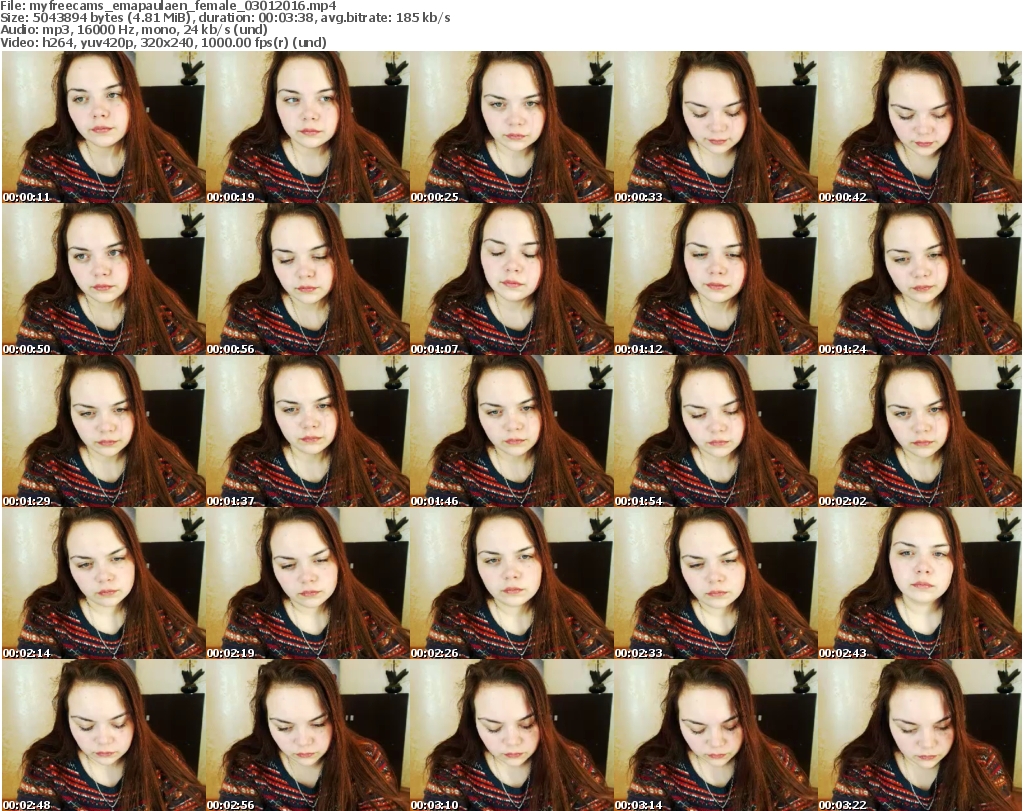The image size is (1024, 811).
Task: Pick the preview frame at 00:01:46
Action: coord(511,432)
